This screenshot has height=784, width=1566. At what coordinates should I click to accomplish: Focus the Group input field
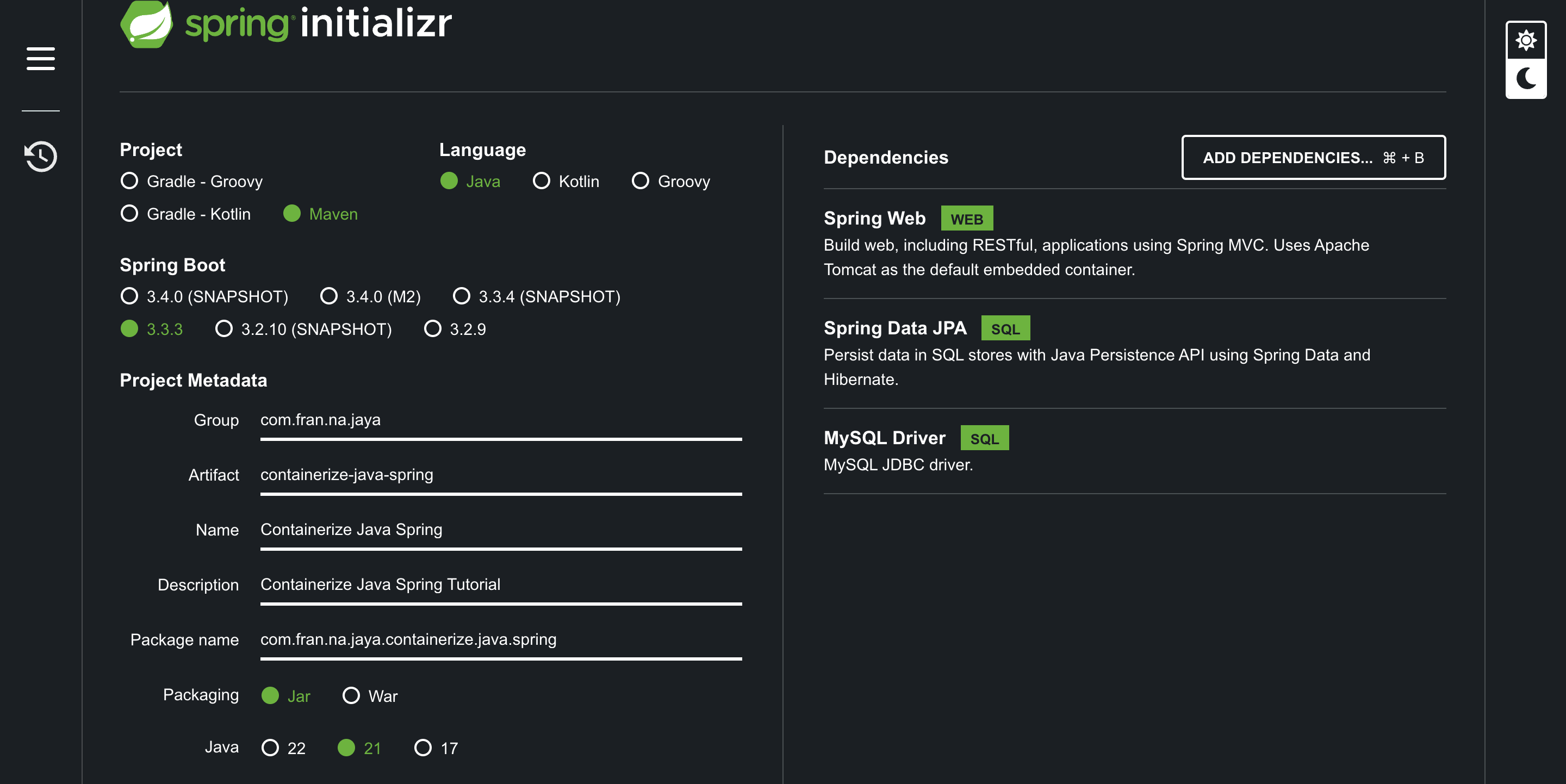pyautogui.click(x=501, y=420)
